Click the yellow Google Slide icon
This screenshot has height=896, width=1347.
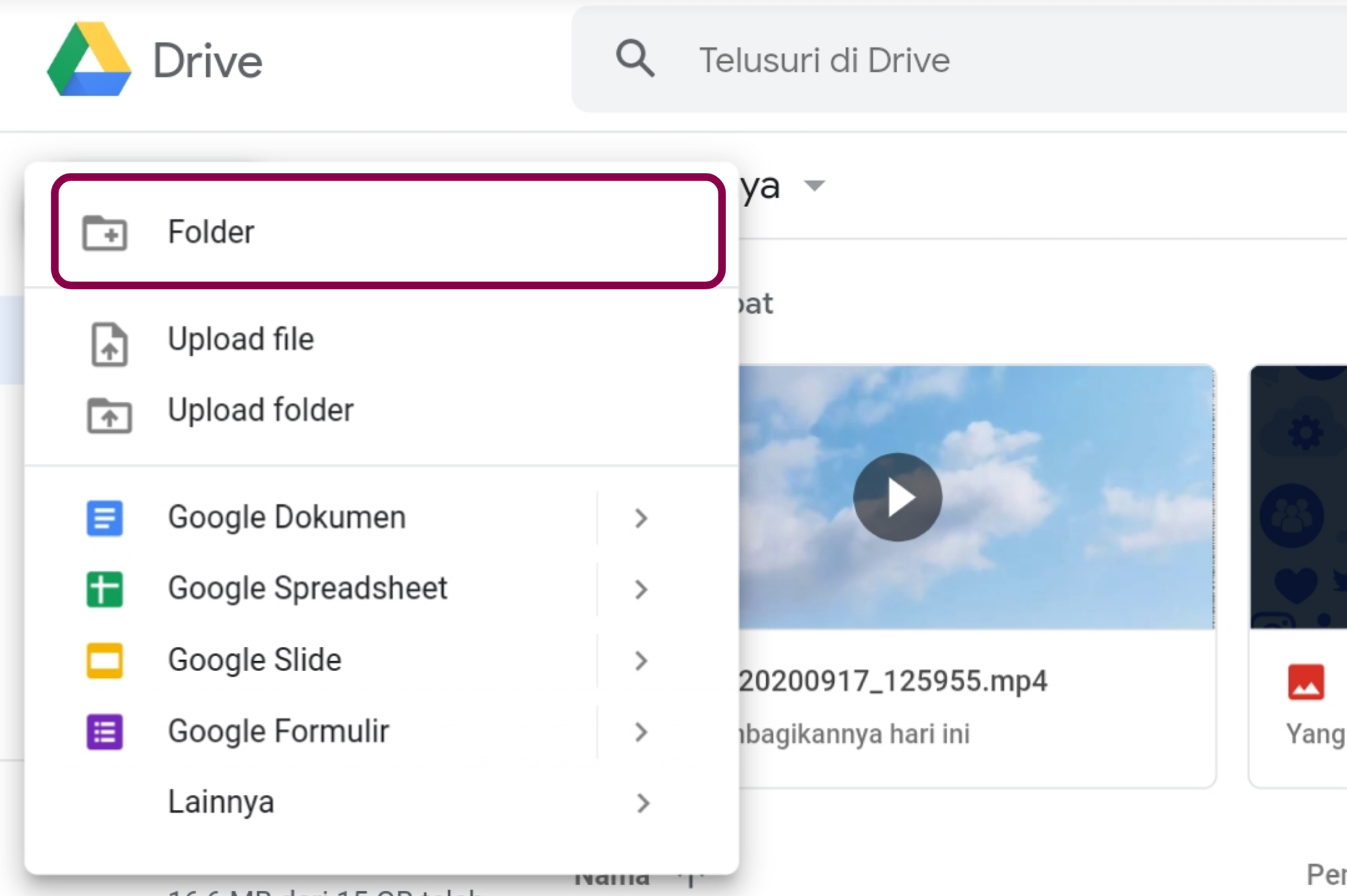pos(105,660)
